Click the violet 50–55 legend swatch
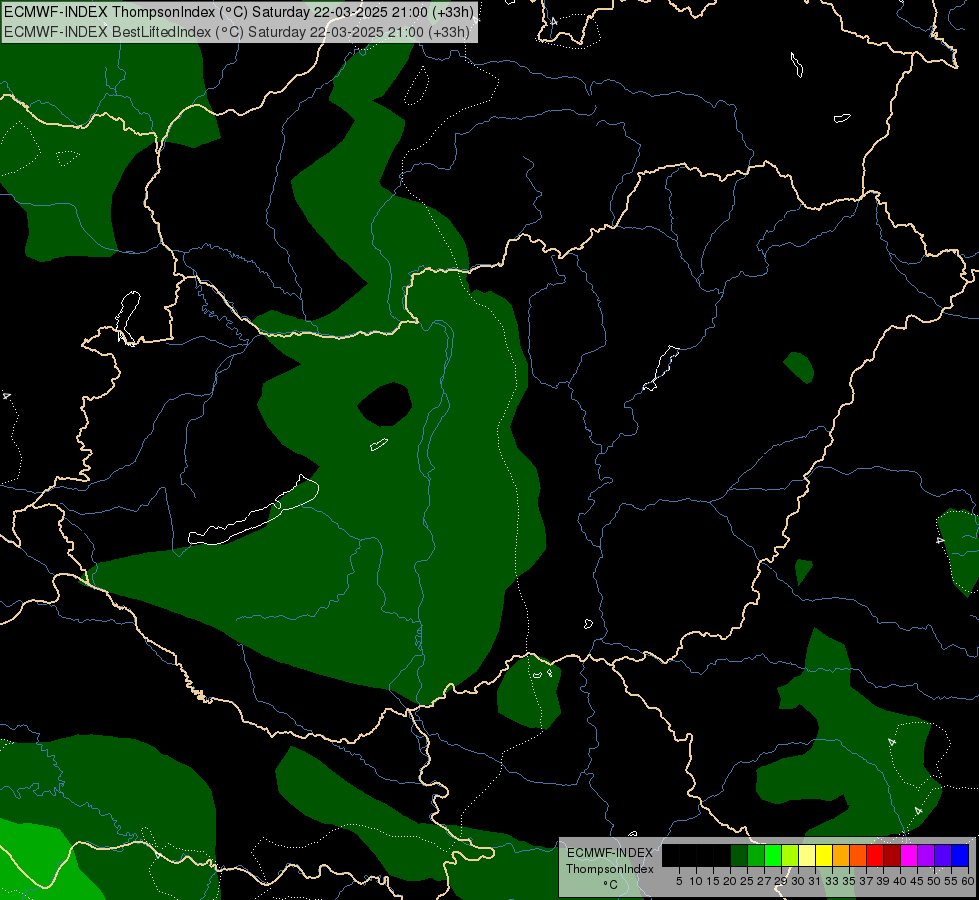This screenshot has height=900, width=979. tap(943, 855)
